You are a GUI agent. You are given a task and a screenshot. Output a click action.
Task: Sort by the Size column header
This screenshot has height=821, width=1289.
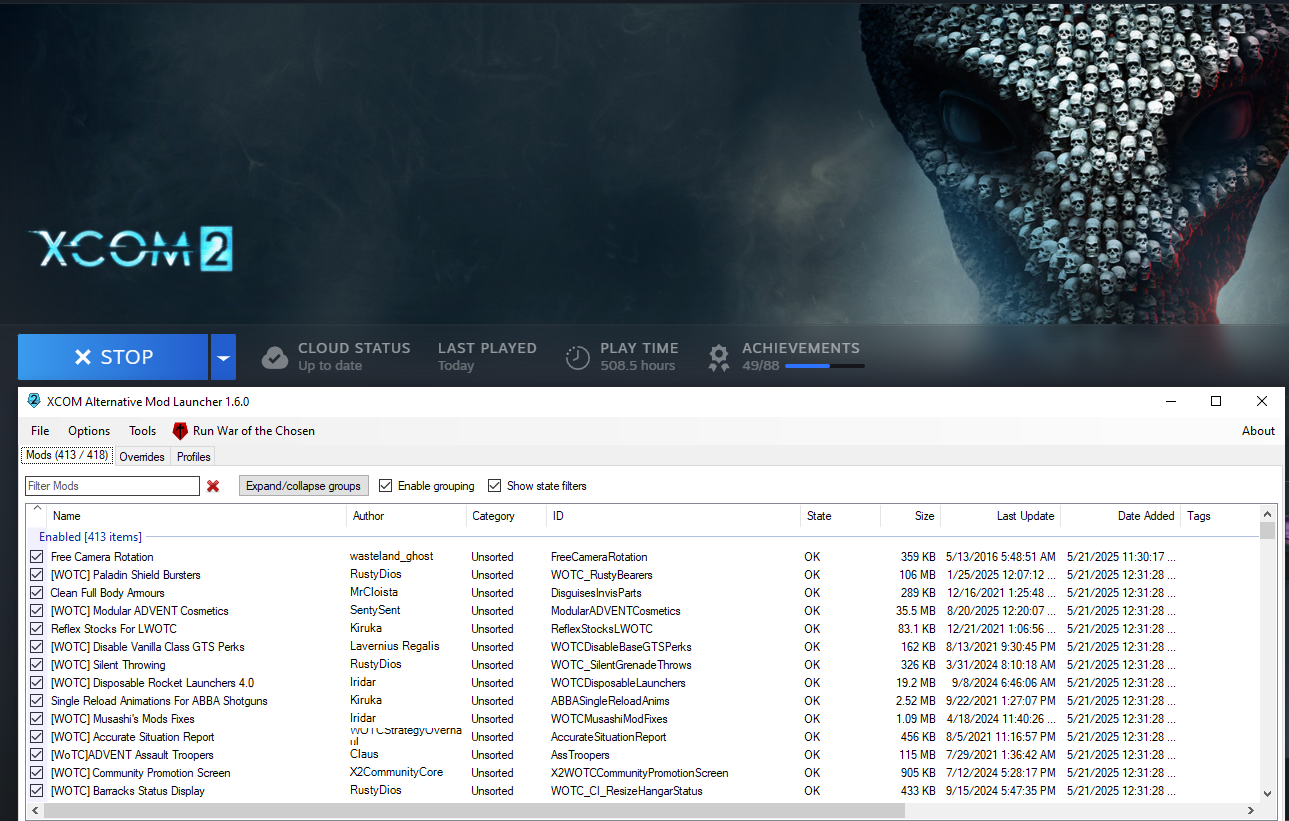(x=910, y=516)
